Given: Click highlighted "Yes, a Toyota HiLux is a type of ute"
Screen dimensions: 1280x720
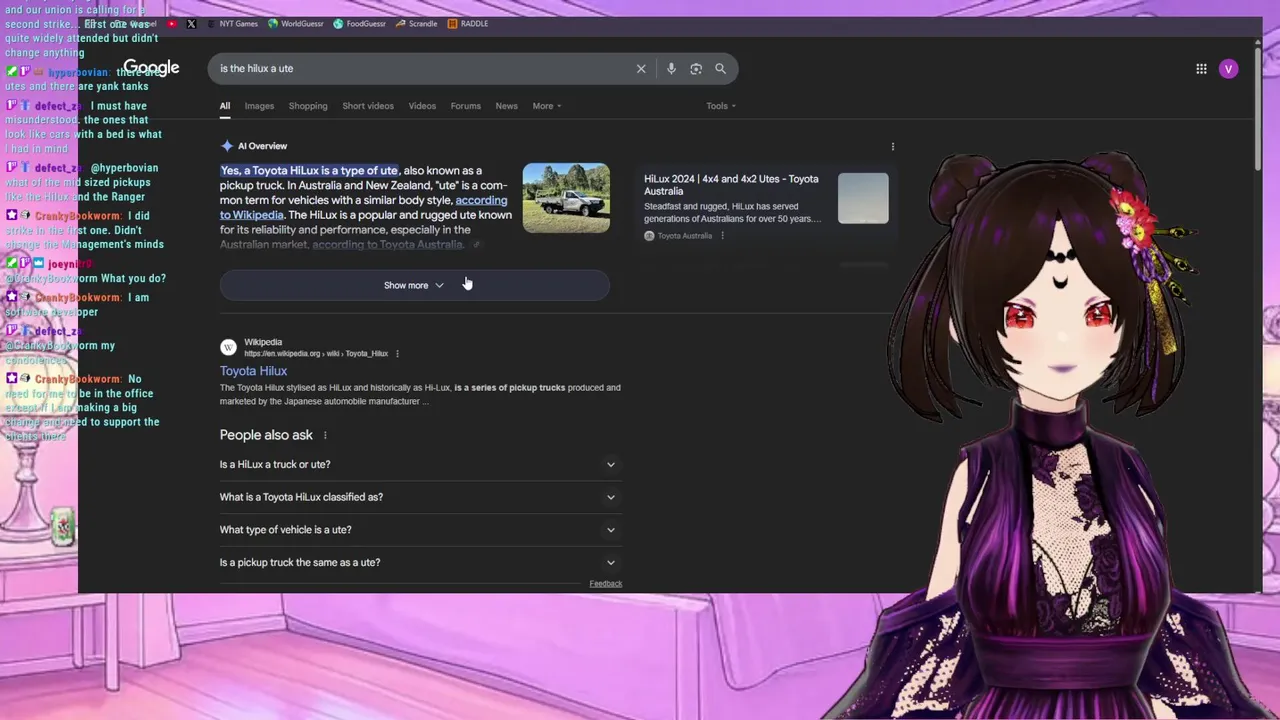Looking at the screenshot, I should [x=309, y=171].
